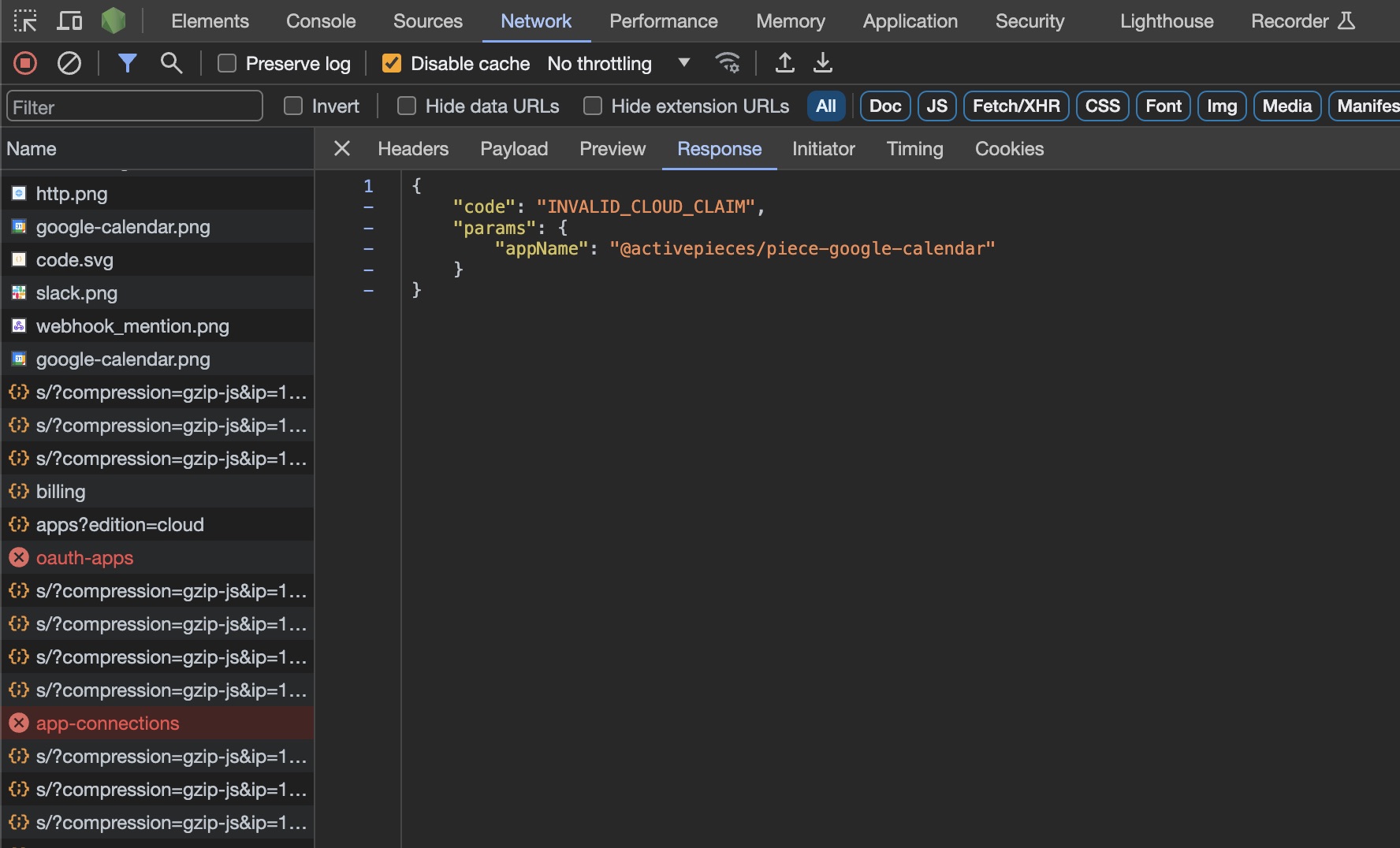Toggle the network filter funnel icon
The height and width of the screenshot is (848, 1400).
point(127,63)
